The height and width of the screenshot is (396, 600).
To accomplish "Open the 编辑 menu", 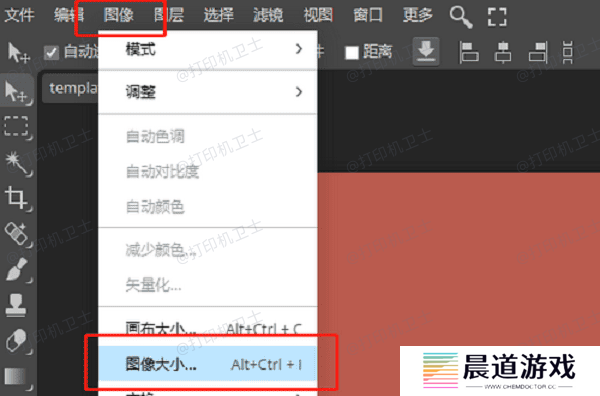I will click(x=69, y=15).
